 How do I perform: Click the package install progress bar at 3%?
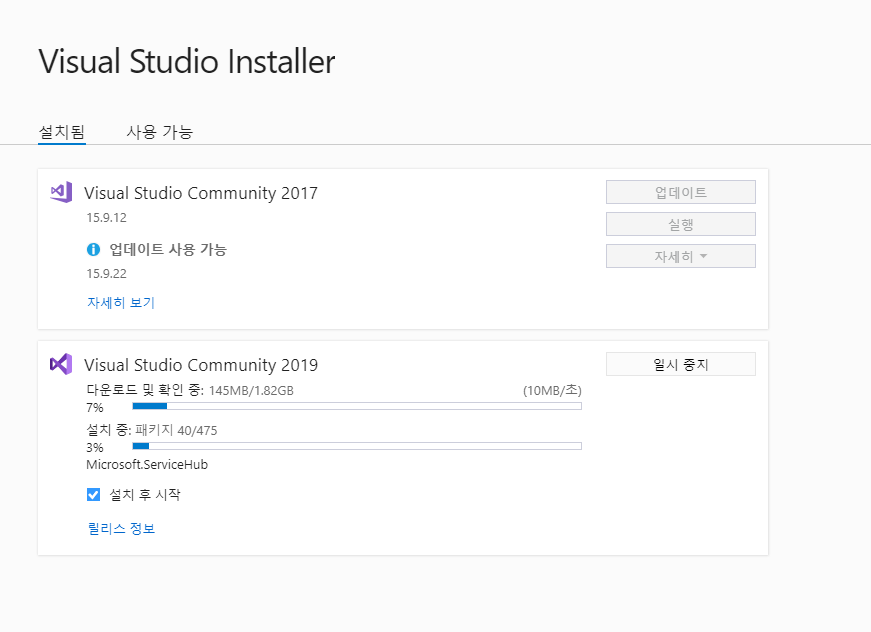click(357, 446)
